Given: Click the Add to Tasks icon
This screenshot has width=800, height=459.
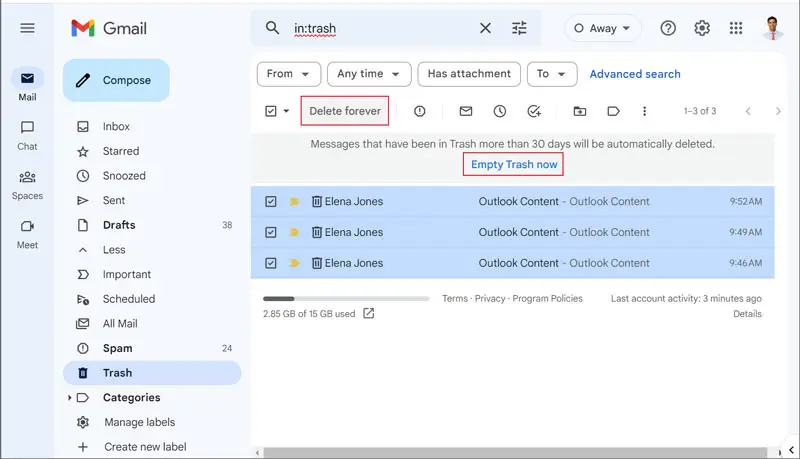Looking at the screenshot, I should (x=534, y=111).
